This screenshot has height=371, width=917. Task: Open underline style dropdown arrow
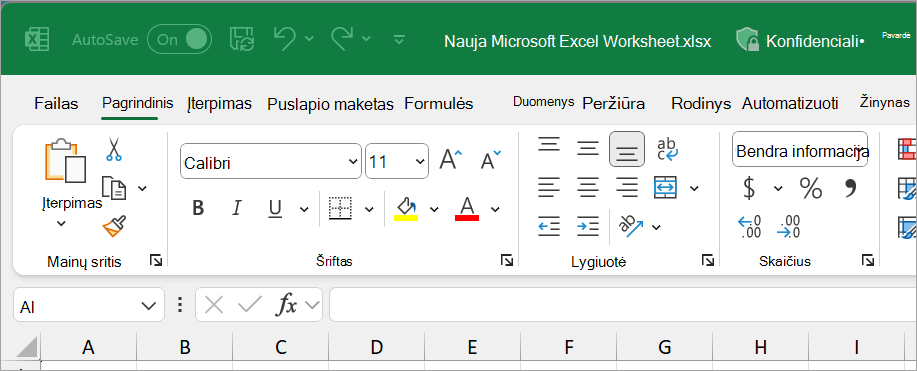coord(304,209)
